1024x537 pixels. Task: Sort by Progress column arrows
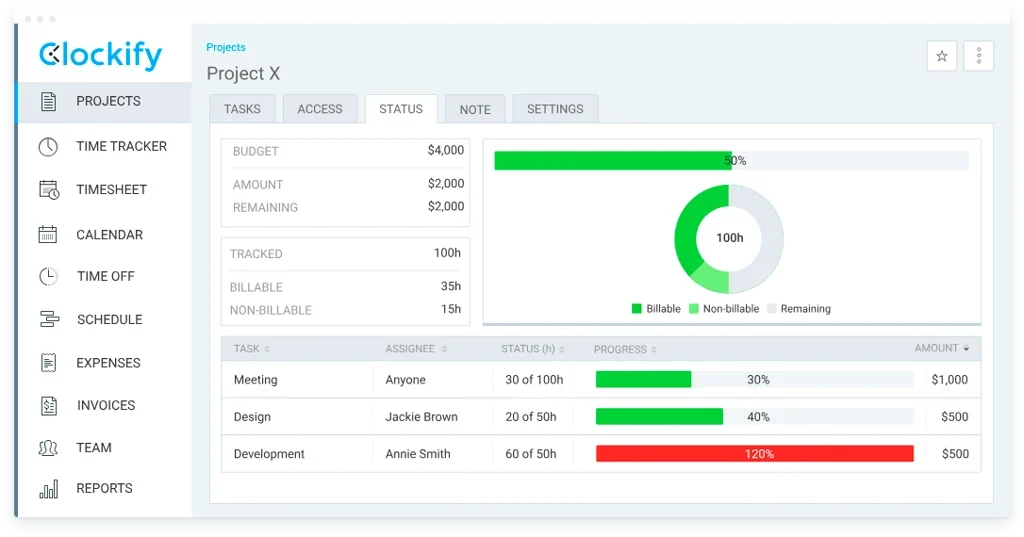pos(654,350)
